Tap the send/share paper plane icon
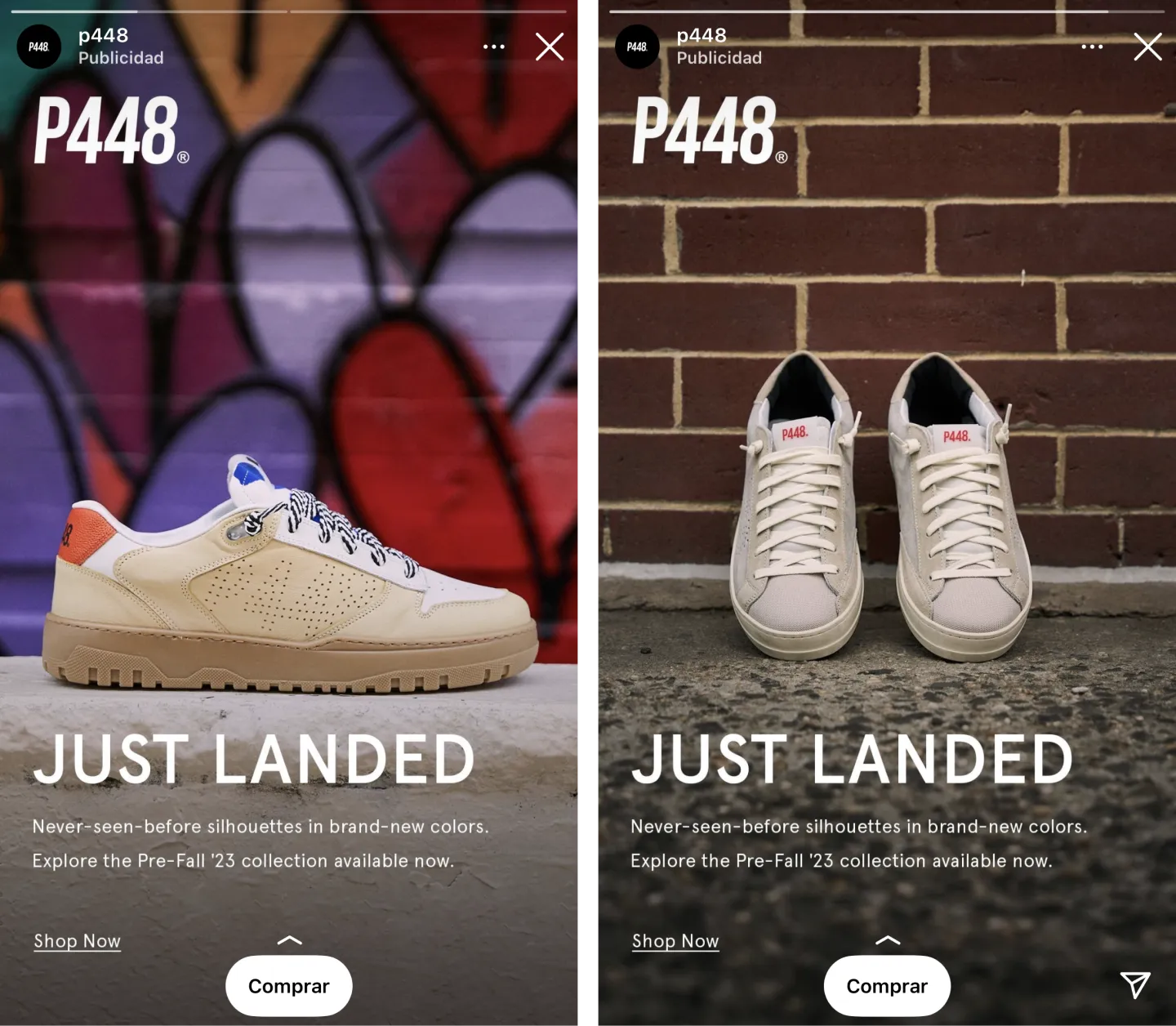Image resolution: width=1176 pixels, height=1026 pixels. tap(1135, 984)
